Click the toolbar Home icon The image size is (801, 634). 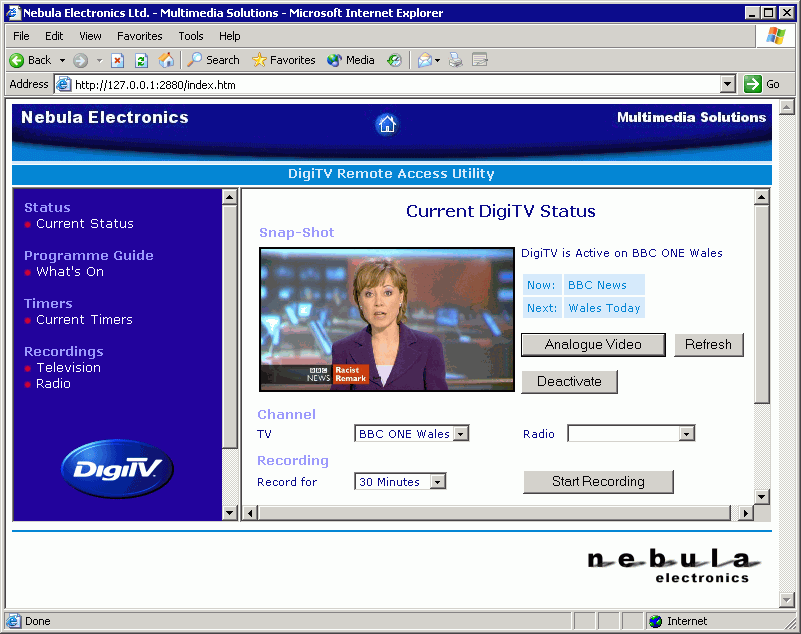click(x=166, y=60)
